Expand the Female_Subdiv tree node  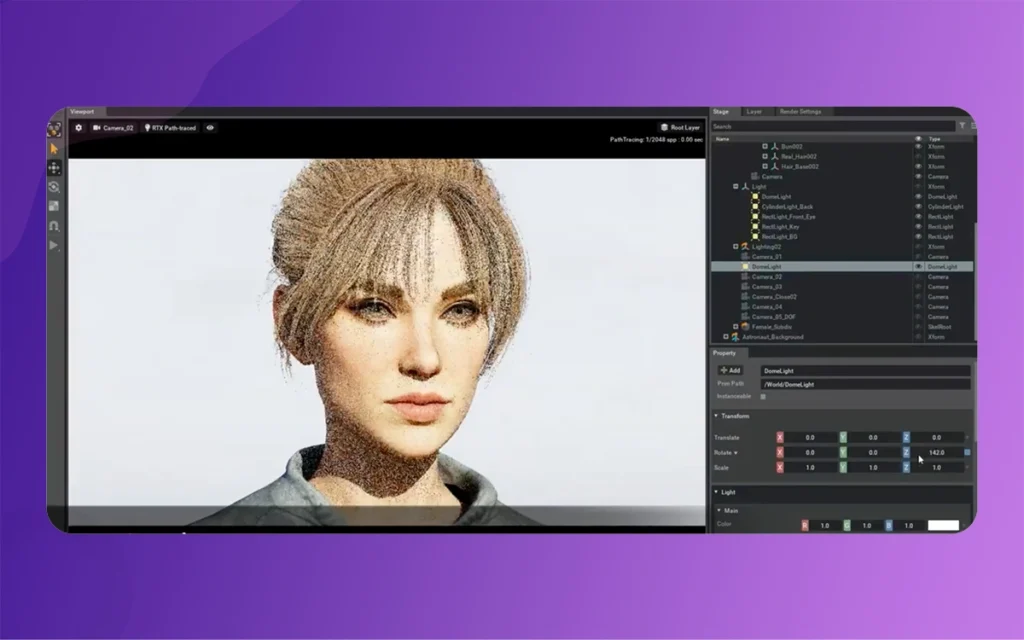click(x=735, y=327)
